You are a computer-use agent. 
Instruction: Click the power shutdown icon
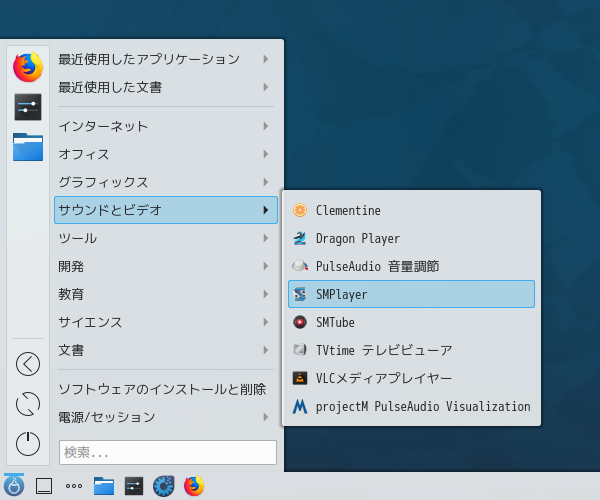pos(28,444)
